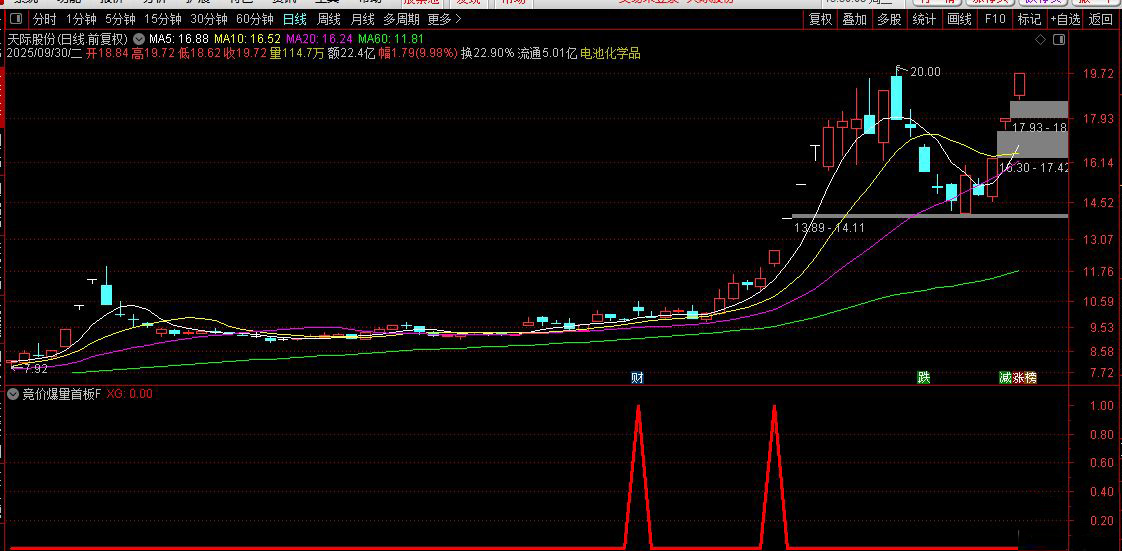Click the 返回 back button
Image resolution: width=1122 pixels, height=551 pixels.
[x=1101, y=19]
